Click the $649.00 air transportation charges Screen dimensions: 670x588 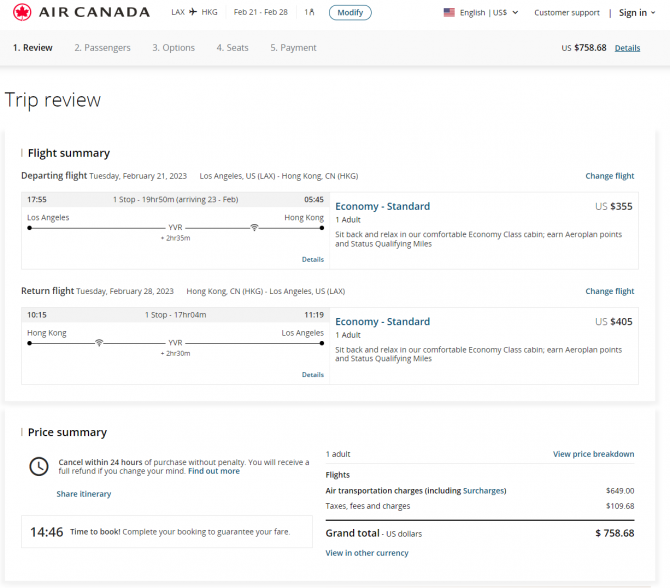(x=620, y=491)
